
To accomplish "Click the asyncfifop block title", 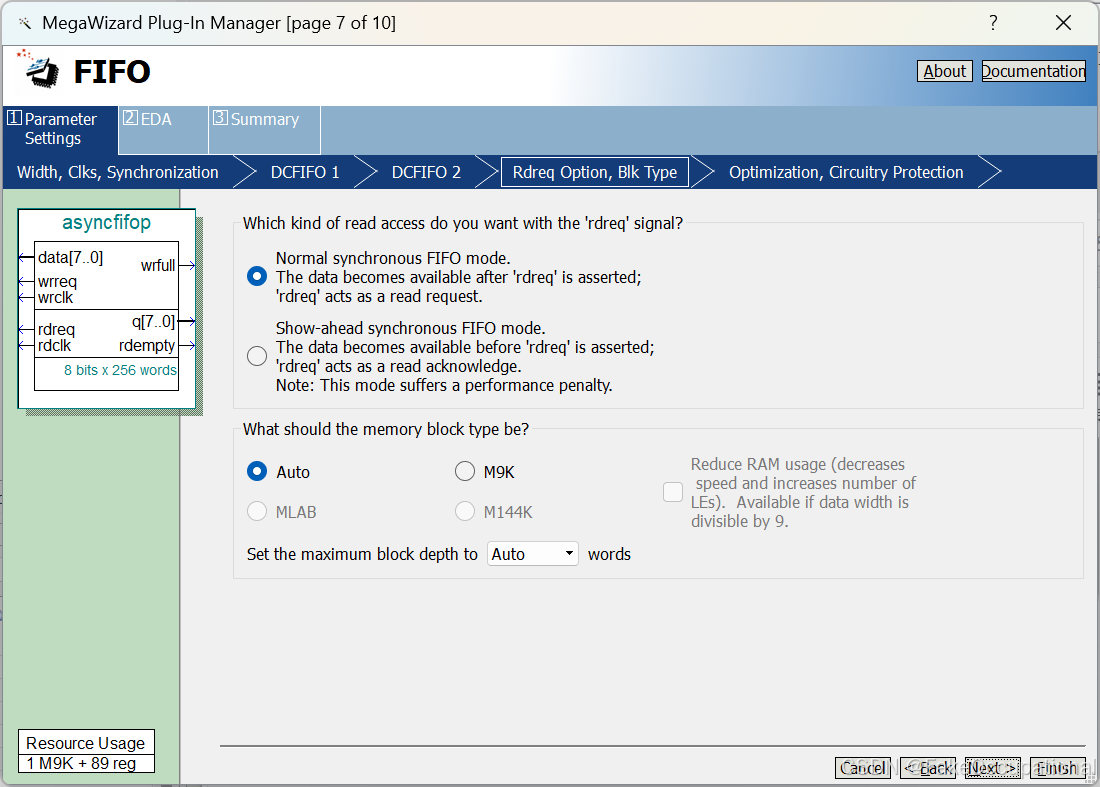I will pyautogui.click(x=107, y=222).
